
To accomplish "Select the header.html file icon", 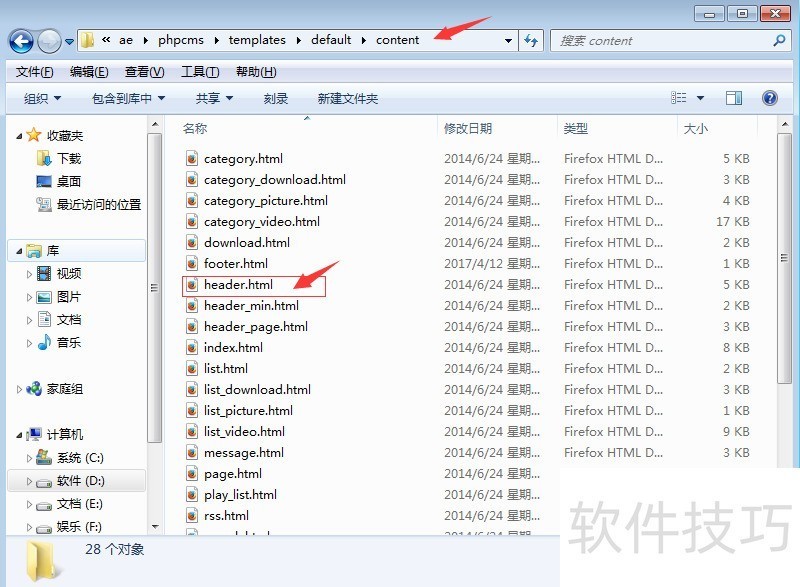I will (192, 285).
